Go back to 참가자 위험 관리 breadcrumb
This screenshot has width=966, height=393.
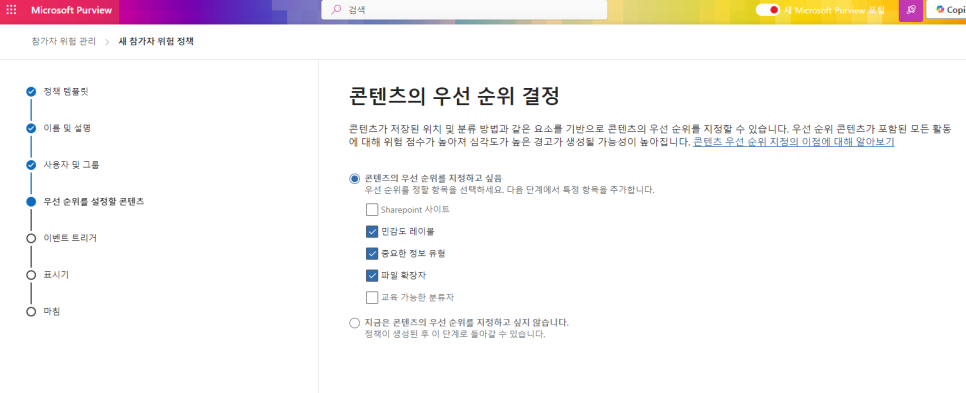(x=63, y=42)
